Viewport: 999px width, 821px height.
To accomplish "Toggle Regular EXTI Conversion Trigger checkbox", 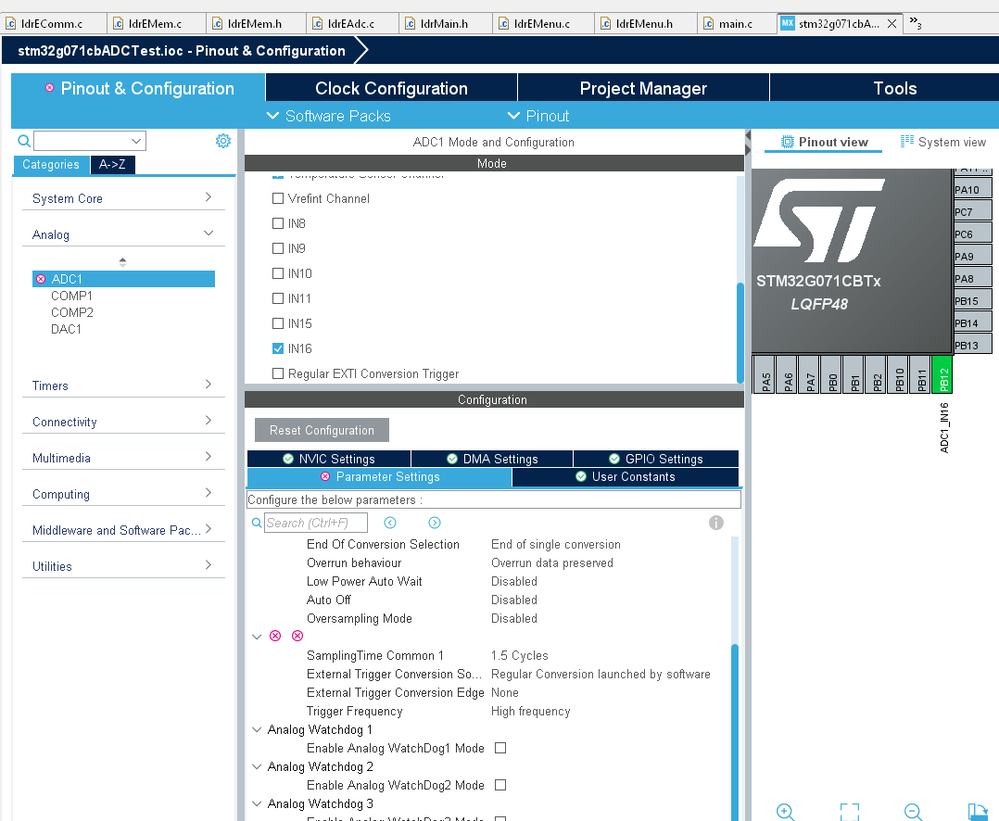I will (278, 374).
